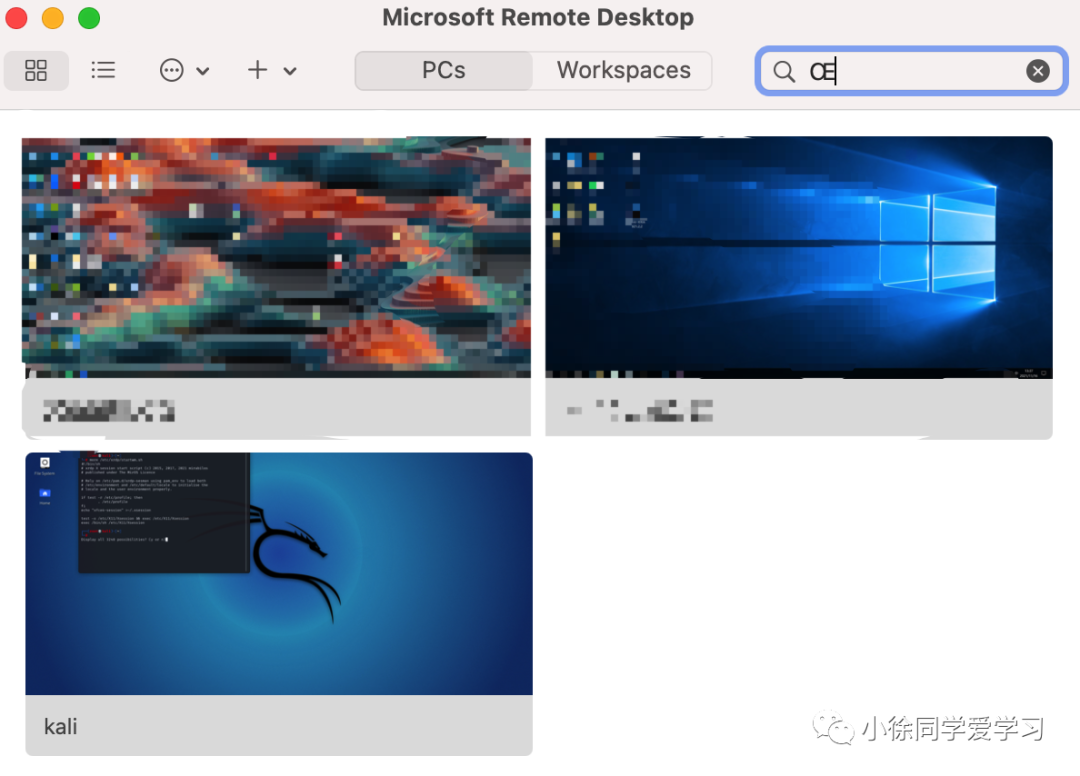Click the search magnifier icon
The width and height of the screenshot is (1080, 776).
pyautogui.click(x=784, y=71)
